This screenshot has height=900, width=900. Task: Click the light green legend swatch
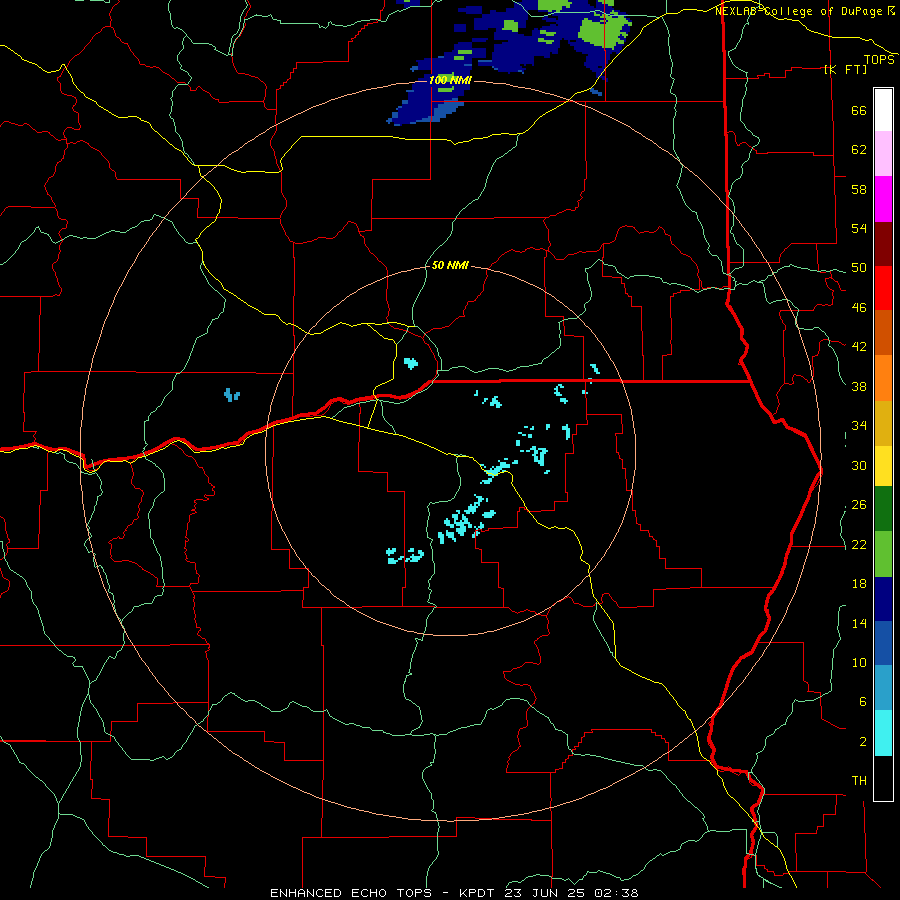[883, 554]
